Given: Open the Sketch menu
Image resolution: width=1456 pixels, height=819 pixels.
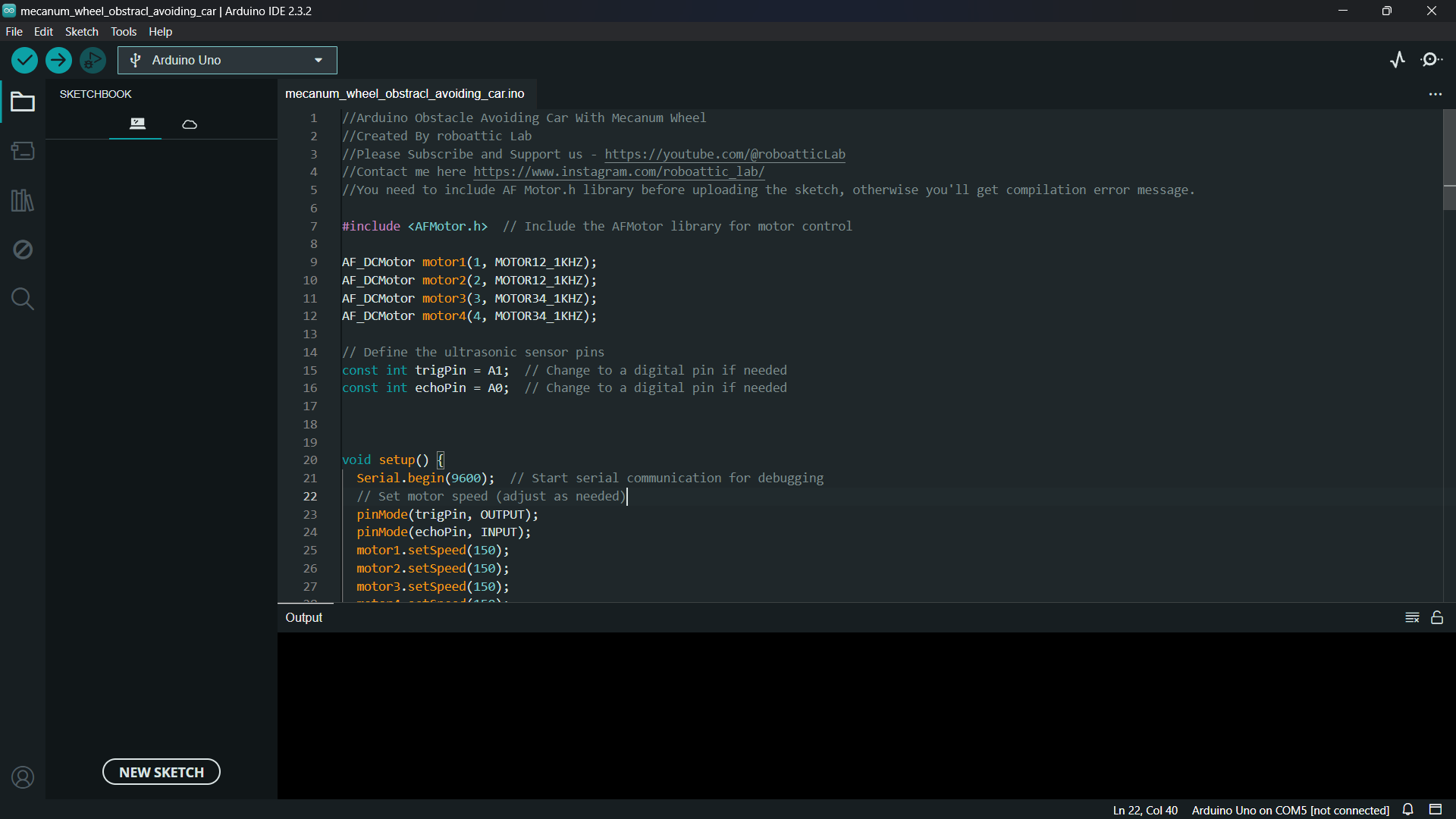Looking at the screenshot, I should (x=81, y=32).
